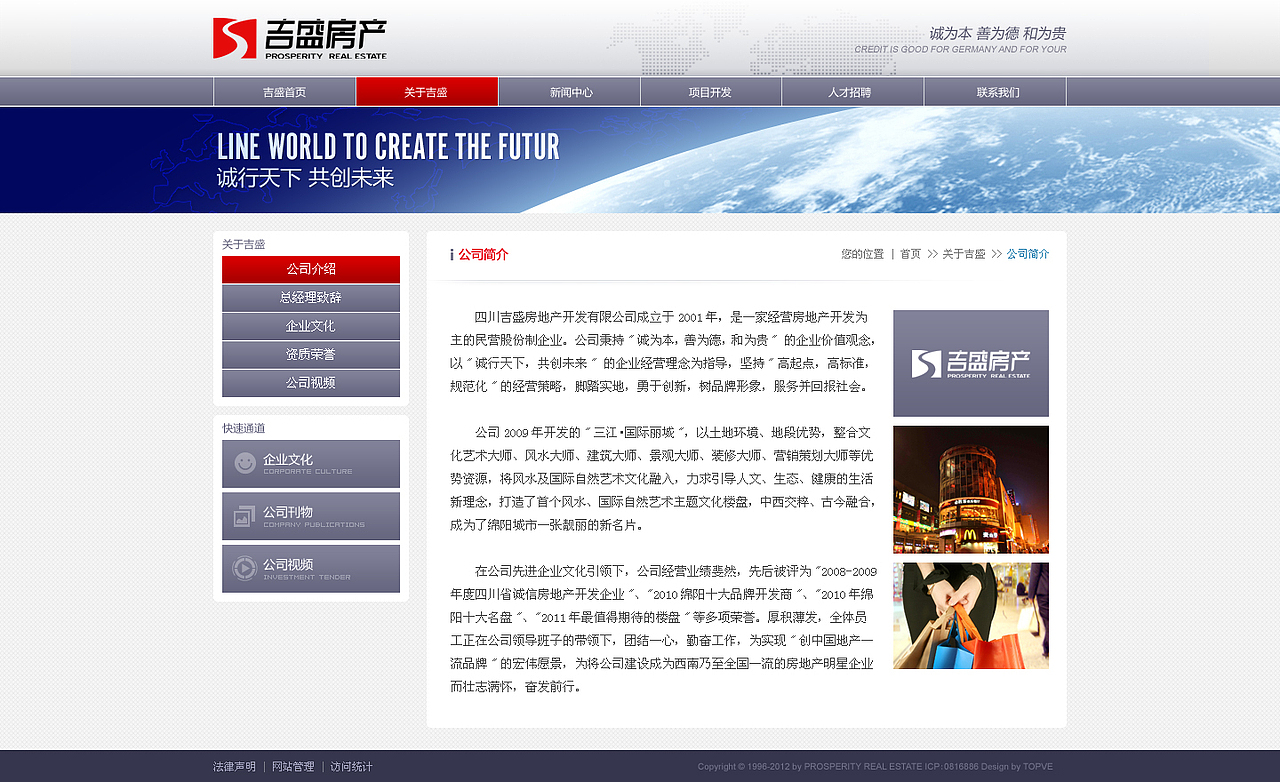Viewport: 1280px width, 782px height.
Task: Click the play icon on the 公司视频 quick link
Action: 245,568
